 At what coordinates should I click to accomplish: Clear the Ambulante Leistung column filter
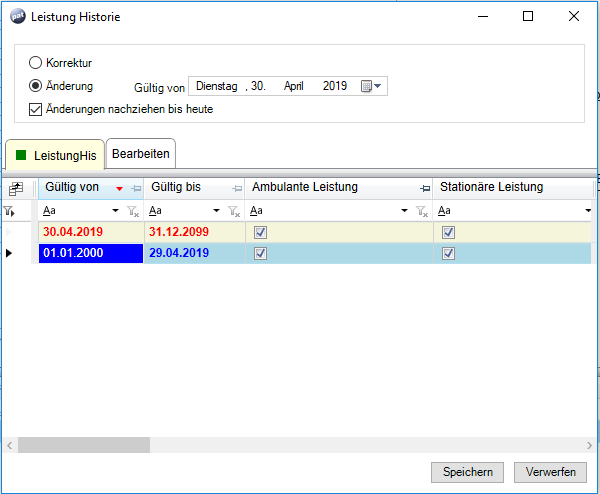(x=422, y=211)
